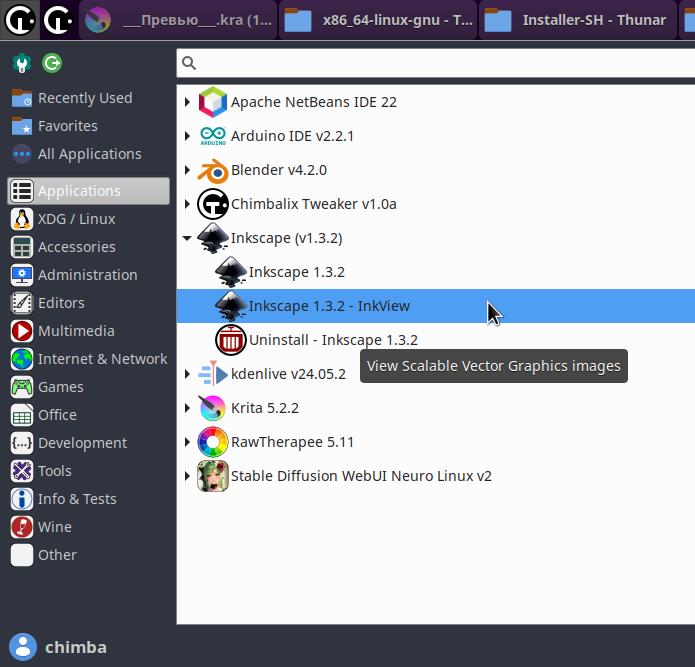Click the 'Blender v4.2.0' label

click(279, 170)
